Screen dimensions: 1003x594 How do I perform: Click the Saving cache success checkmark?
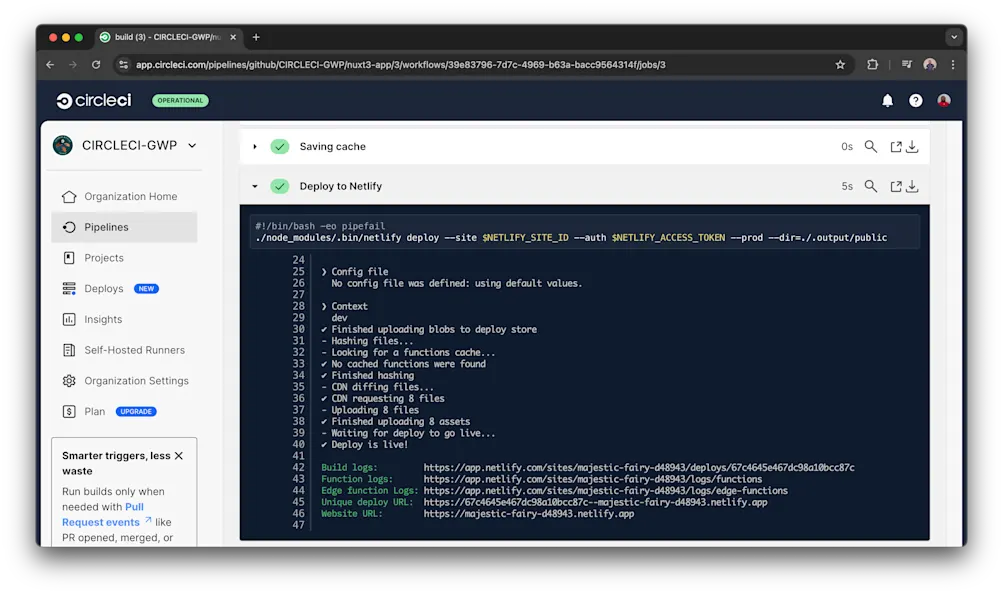click(280, 146)
